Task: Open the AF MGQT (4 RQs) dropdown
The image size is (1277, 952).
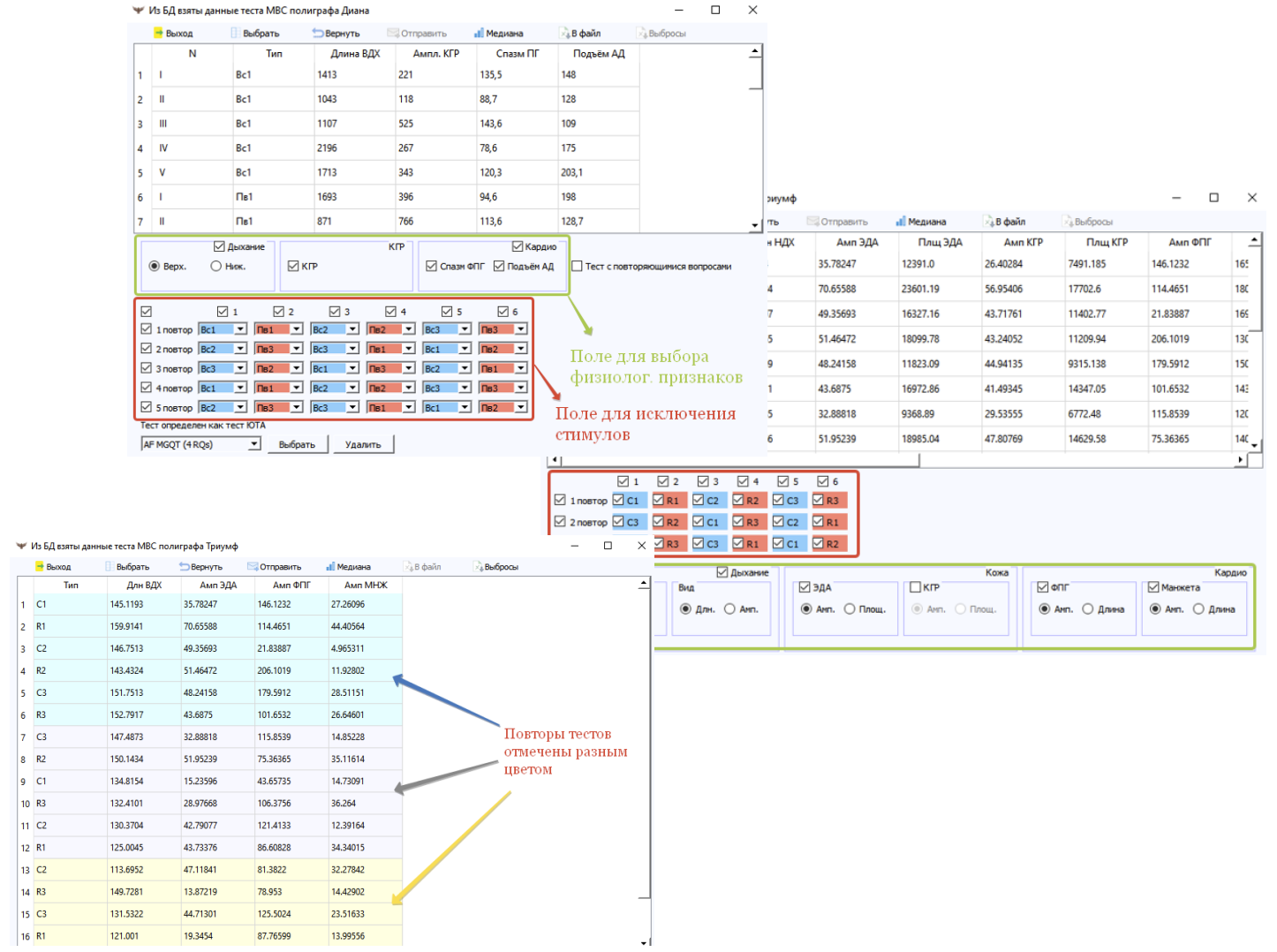Action: (x=254, y=444)
